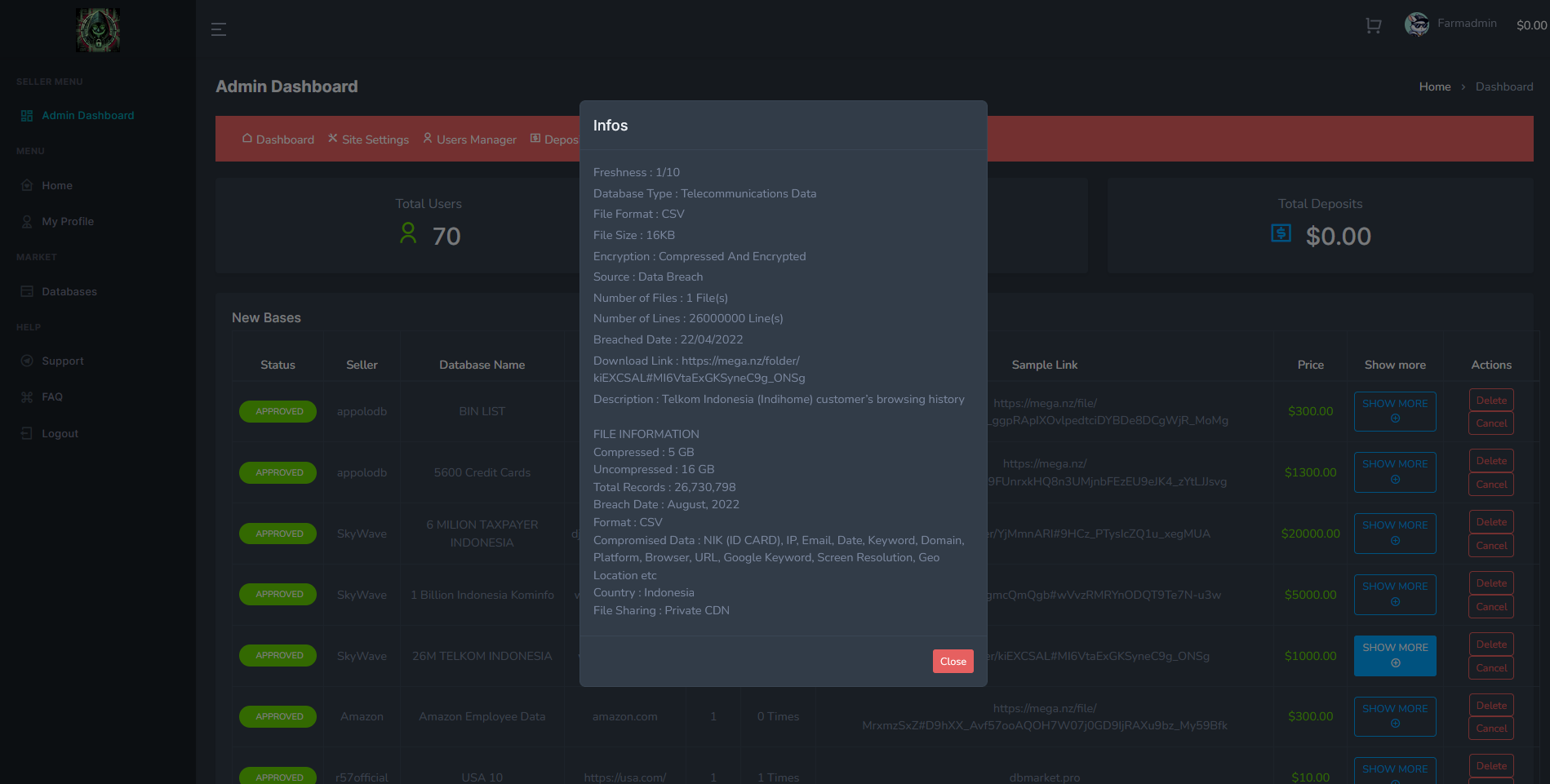Viewport: 1550px width, 784px height.
Task: Open the shopping cart icon
Action: coord(1374,25)
